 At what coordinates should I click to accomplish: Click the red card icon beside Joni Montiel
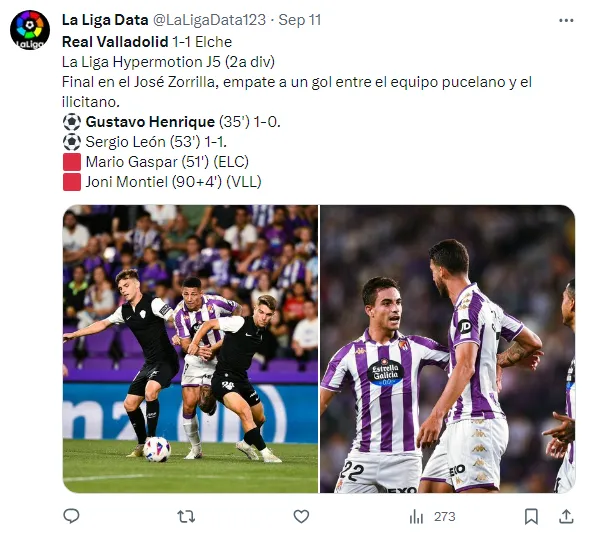tap(72, 182)
